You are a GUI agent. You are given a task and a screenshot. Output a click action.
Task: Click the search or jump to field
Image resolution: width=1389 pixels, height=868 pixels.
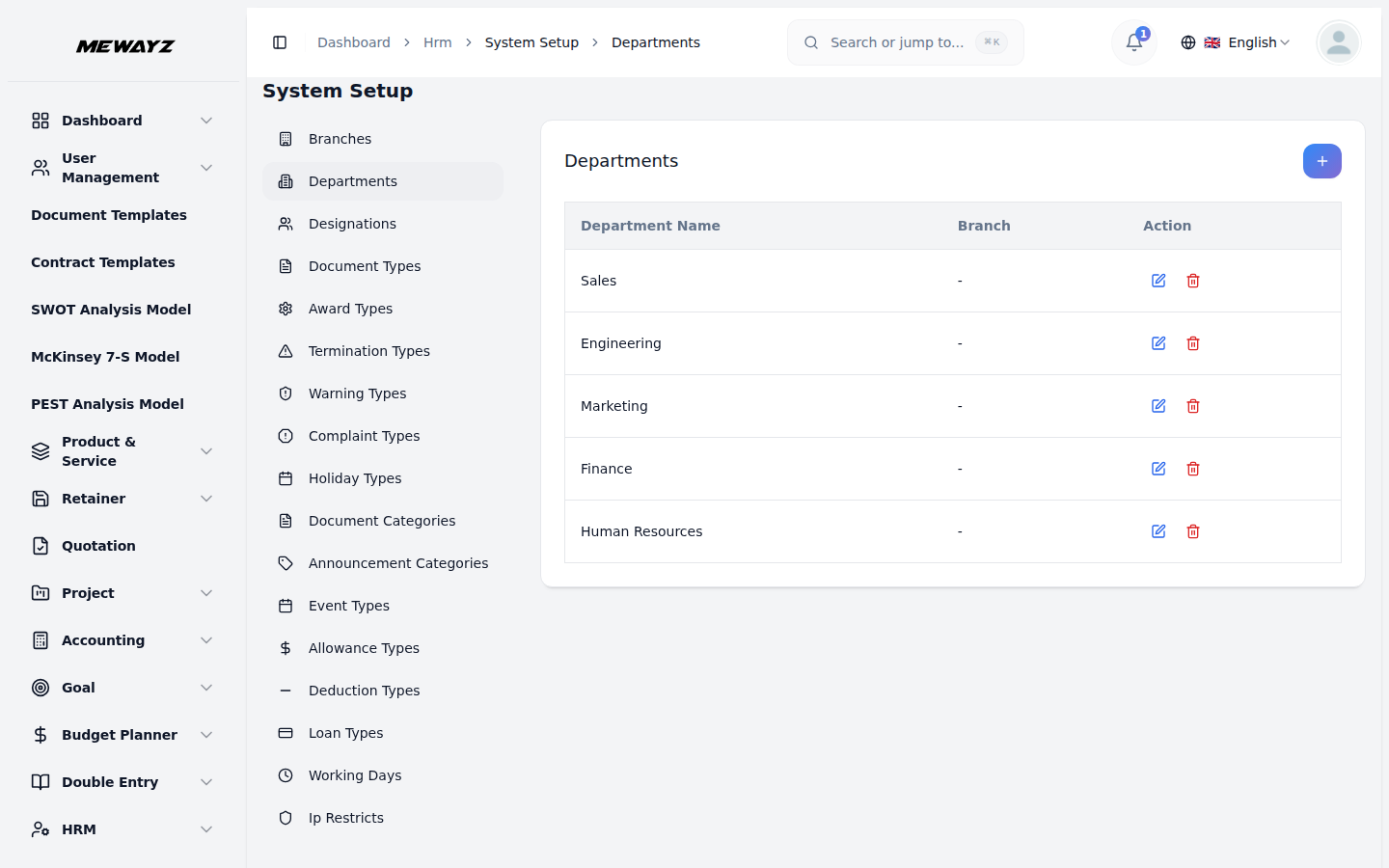pos(905,42)
